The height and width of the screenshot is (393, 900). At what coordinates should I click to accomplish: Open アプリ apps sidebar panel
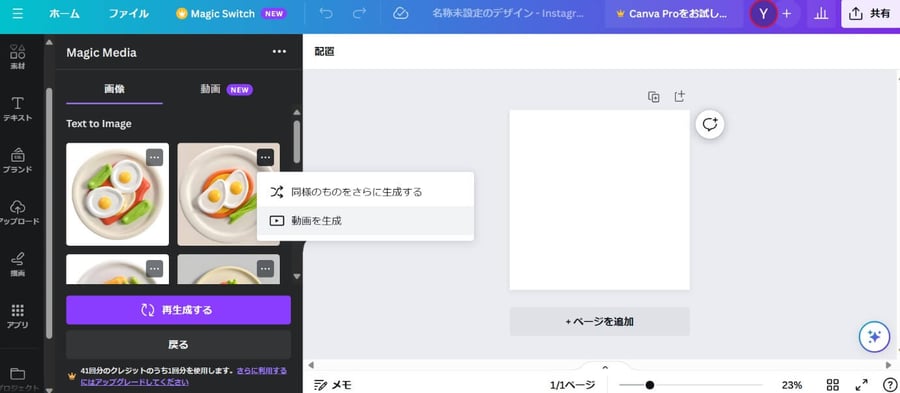click(x=18, y=316)
